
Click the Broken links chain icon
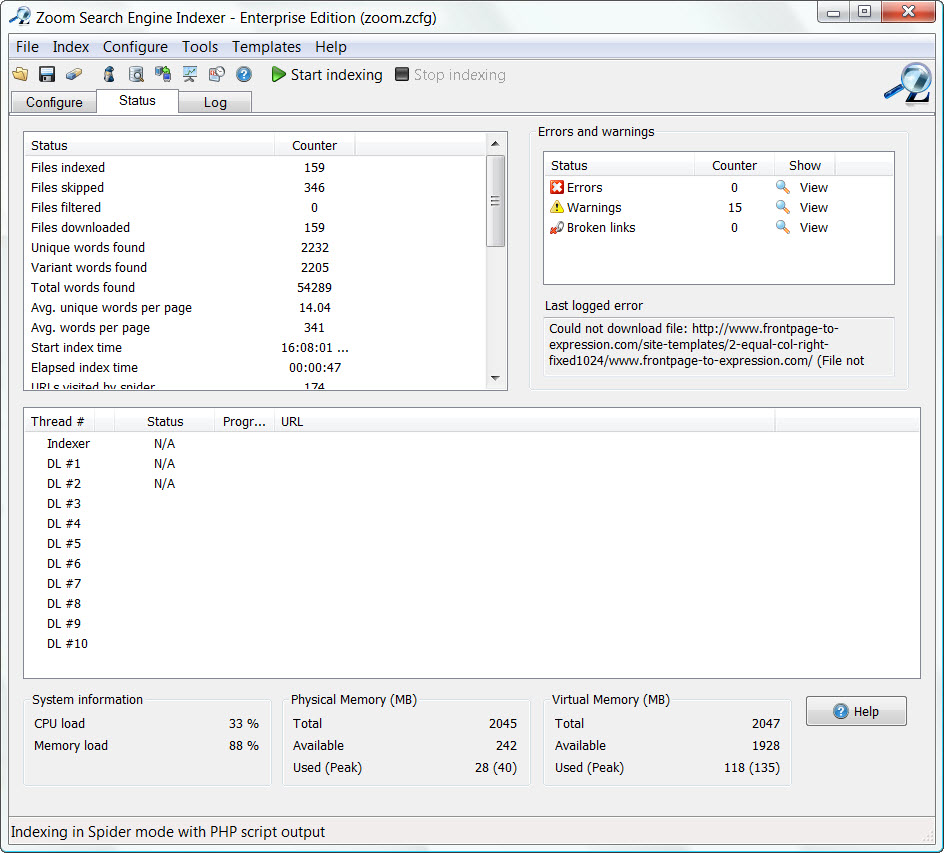tap(557, 228)
